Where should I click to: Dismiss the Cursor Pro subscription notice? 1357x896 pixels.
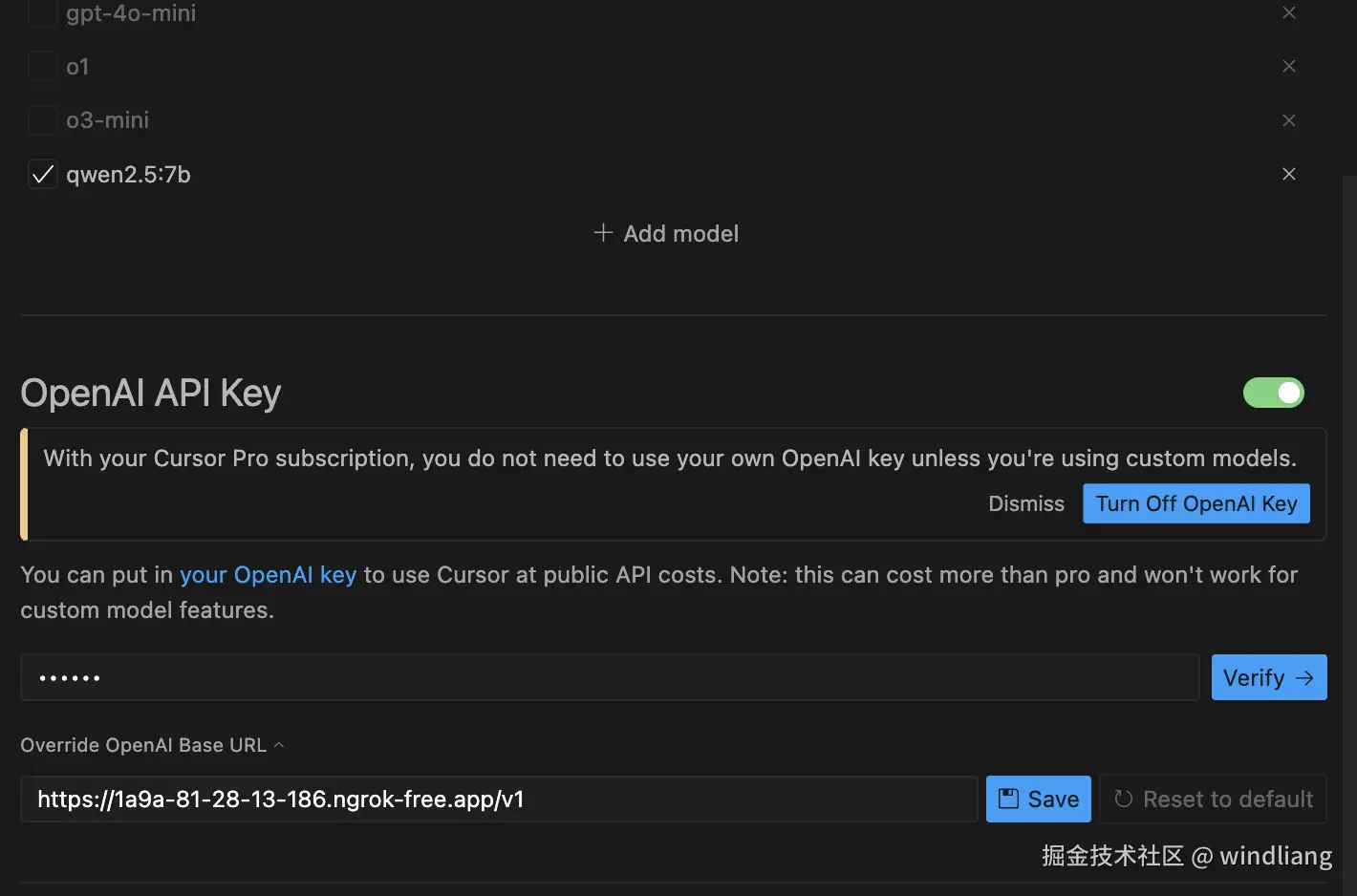(x=1025, y=503)
